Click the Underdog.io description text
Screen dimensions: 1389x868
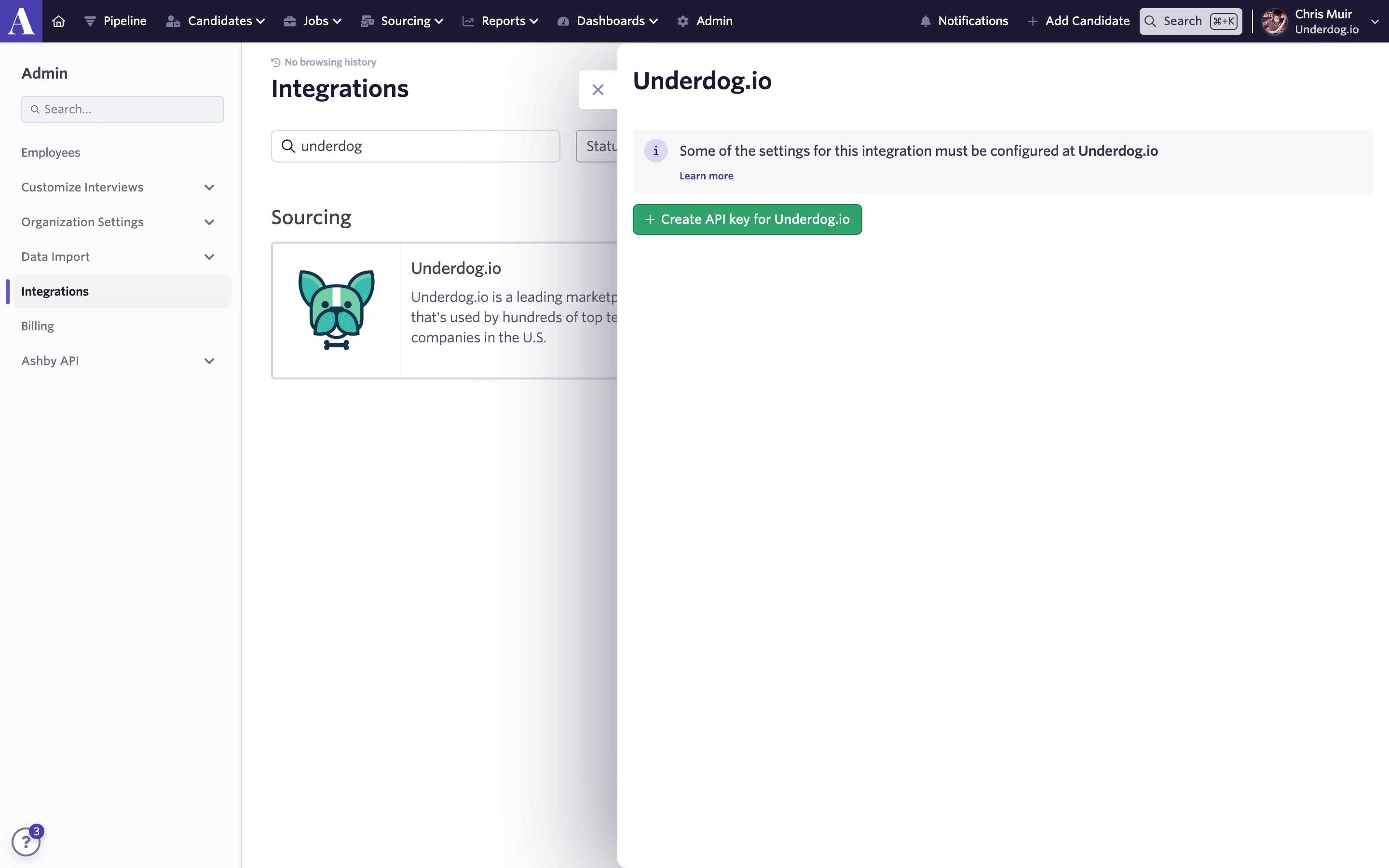(x=514, y=317)
